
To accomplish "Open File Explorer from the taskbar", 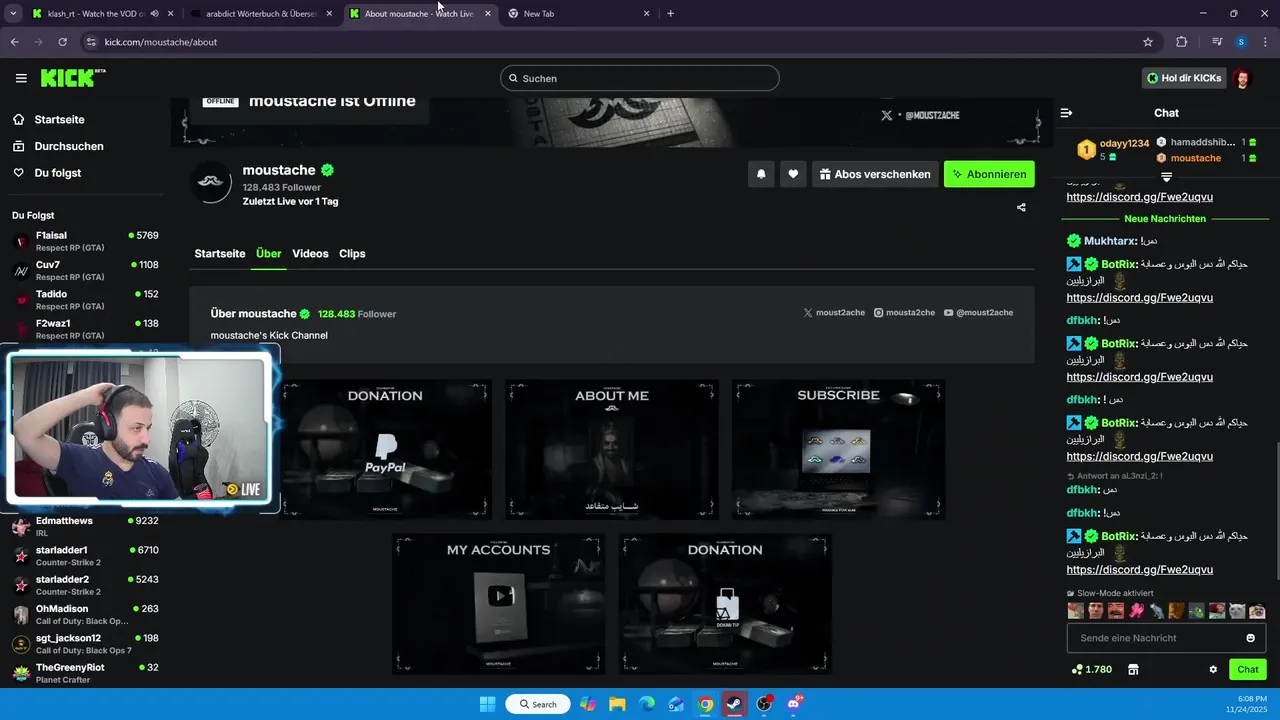I will (617, 704).
